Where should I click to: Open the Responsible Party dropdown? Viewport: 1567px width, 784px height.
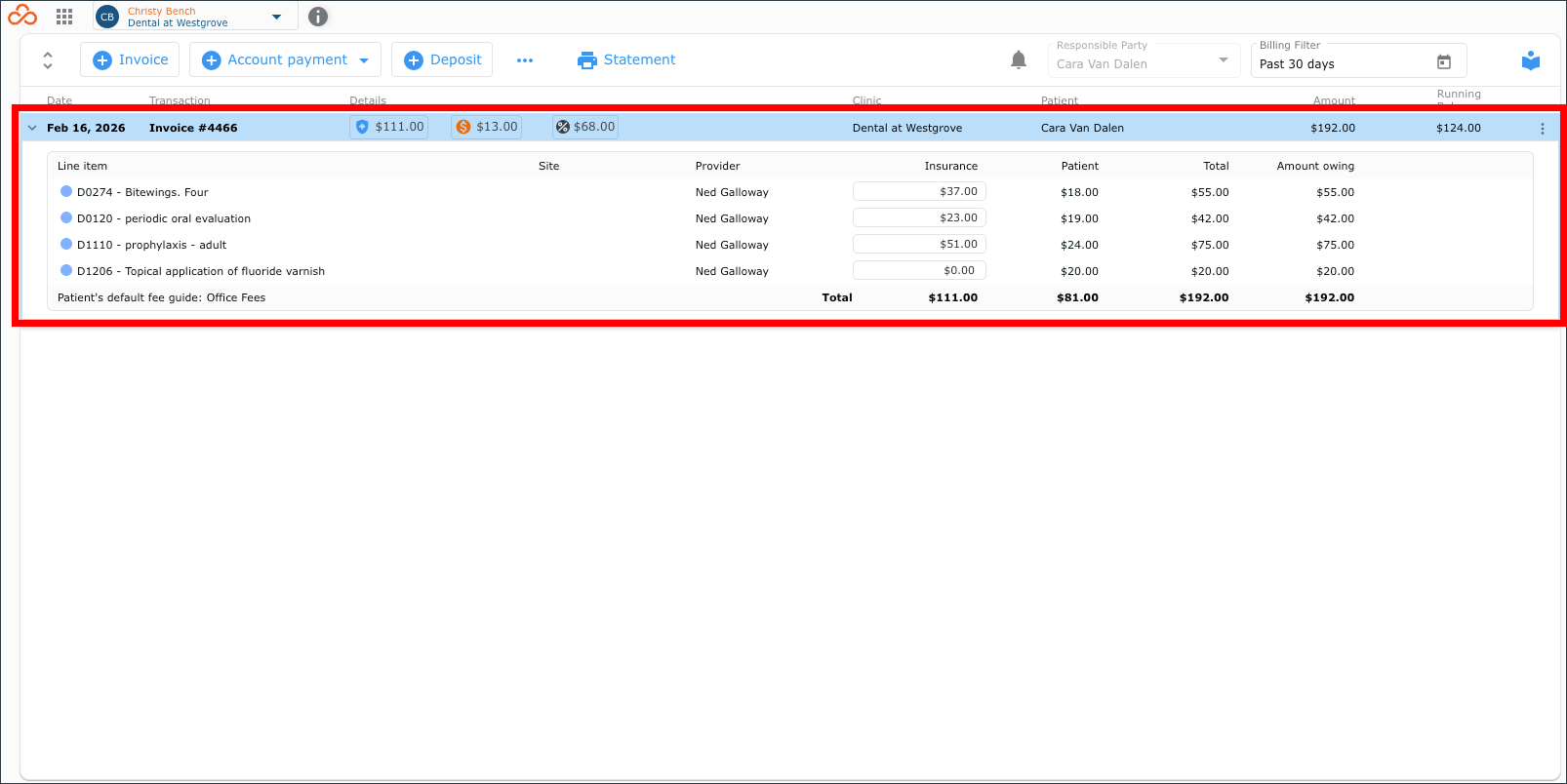tap(1143, 60)
